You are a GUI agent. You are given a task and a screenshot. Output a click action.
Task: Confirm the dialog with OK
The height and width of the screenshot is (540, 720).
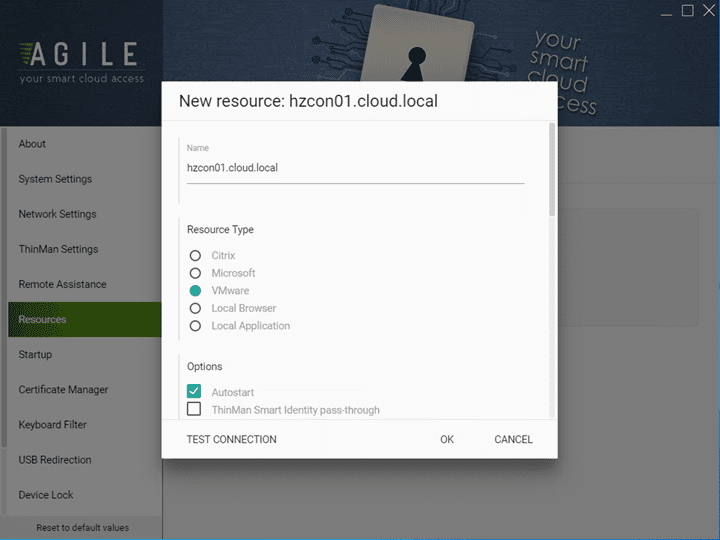point(447,439)
